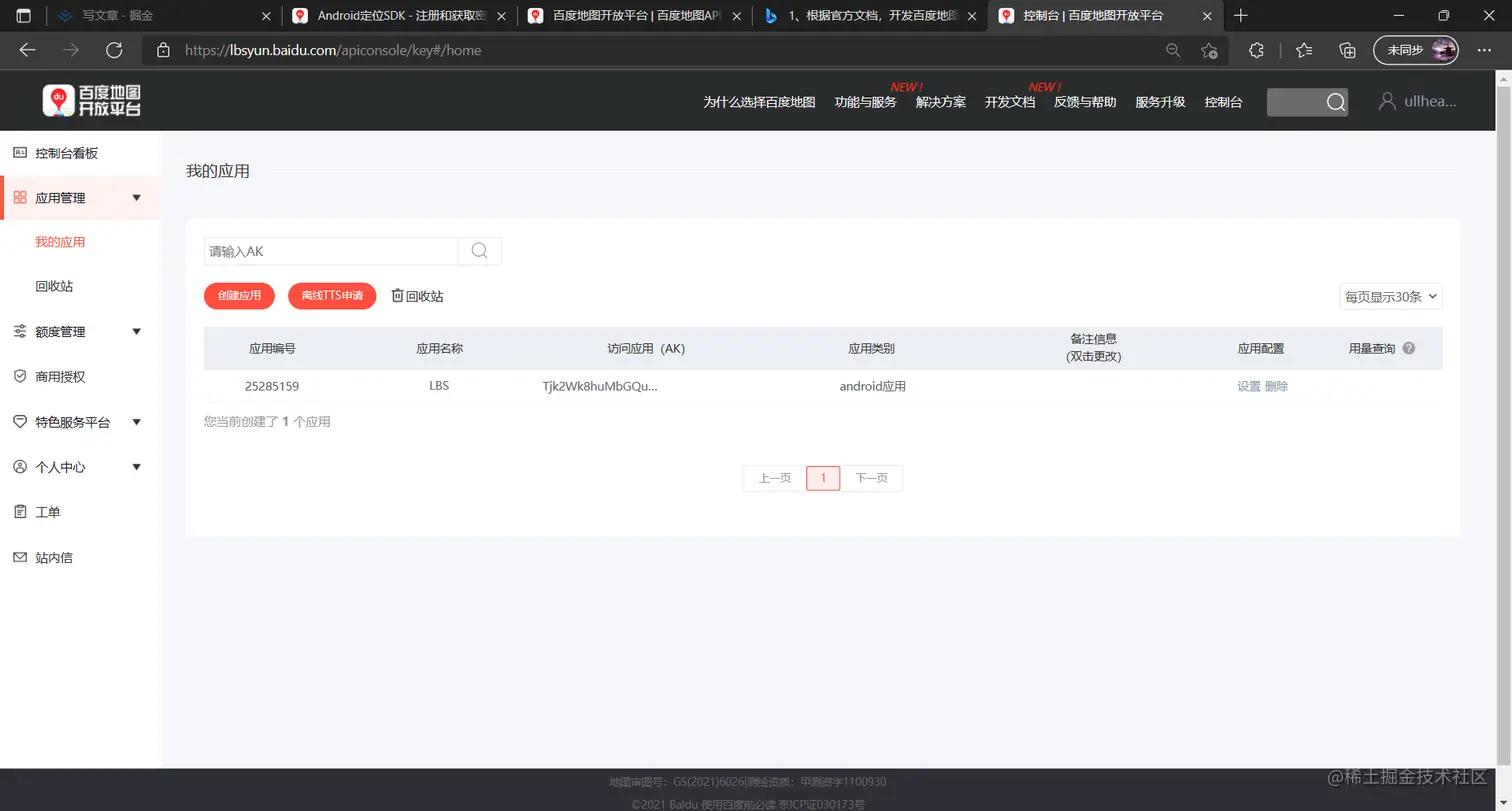Image resolution: width=1512 pixels, height=811 pixels.
Task: Switch to the 根据官方文档 Bing search tab
Action: click(870, 16)
